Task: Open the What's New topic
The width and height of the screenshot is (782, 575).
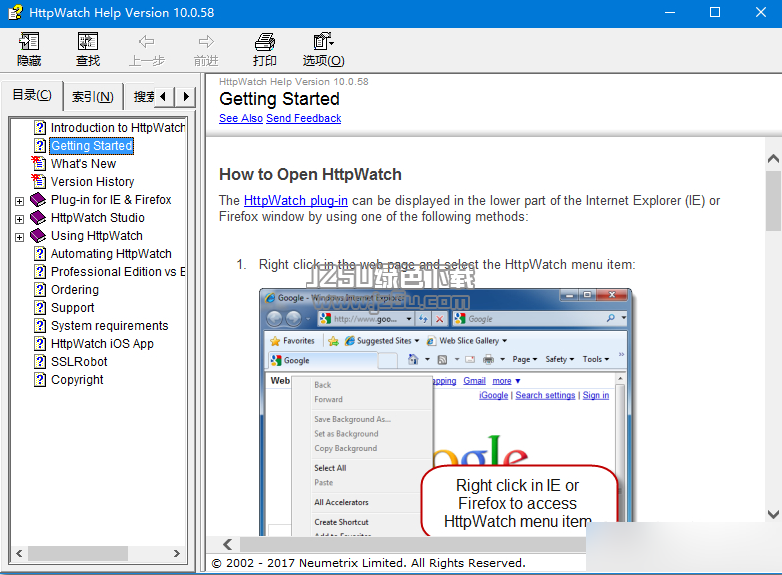Action: tap(83, 164)
